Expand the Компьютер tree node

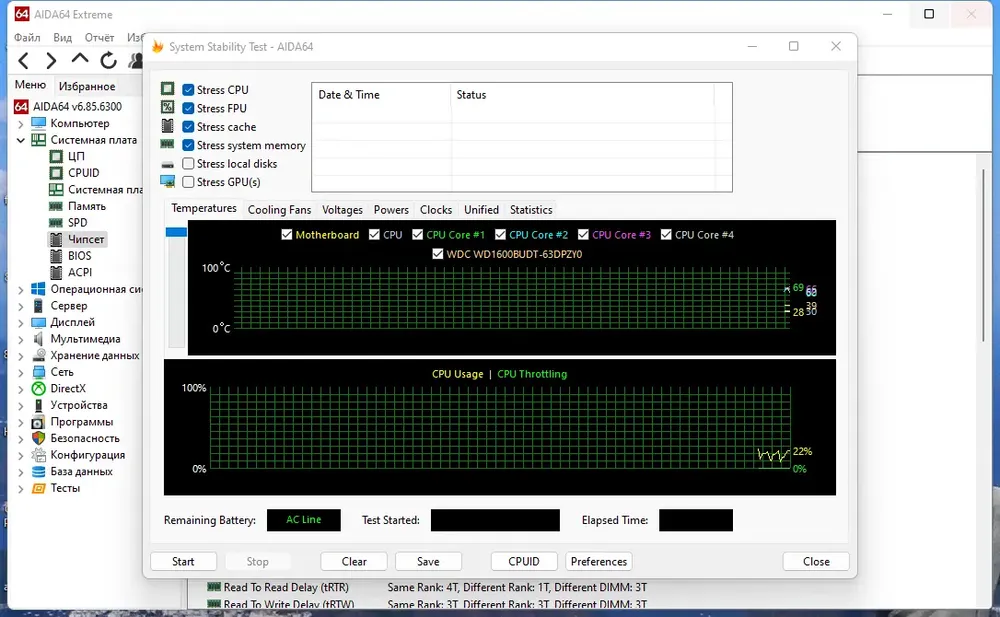(x=20, y=124)
